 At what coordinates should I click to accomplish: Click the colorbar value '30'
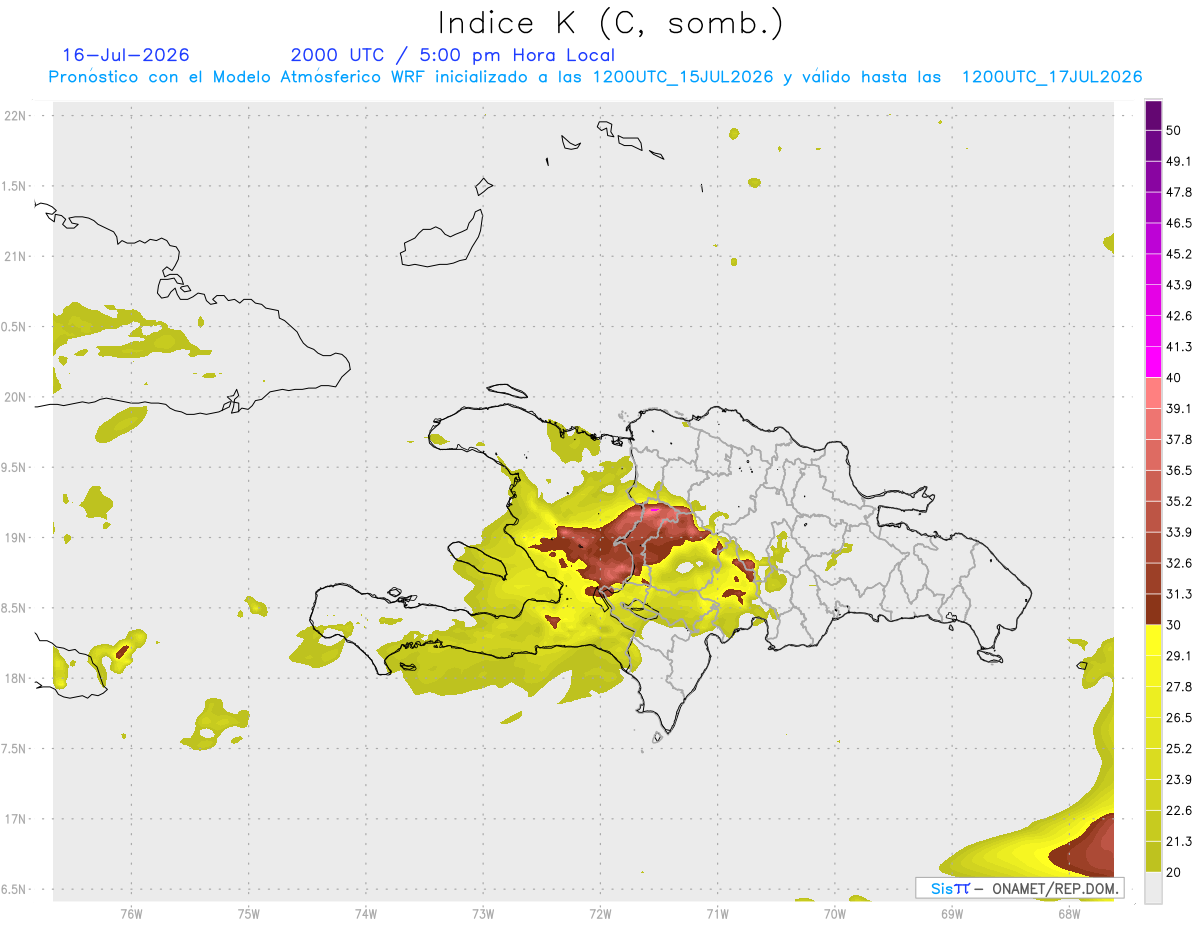point(1174,625)
